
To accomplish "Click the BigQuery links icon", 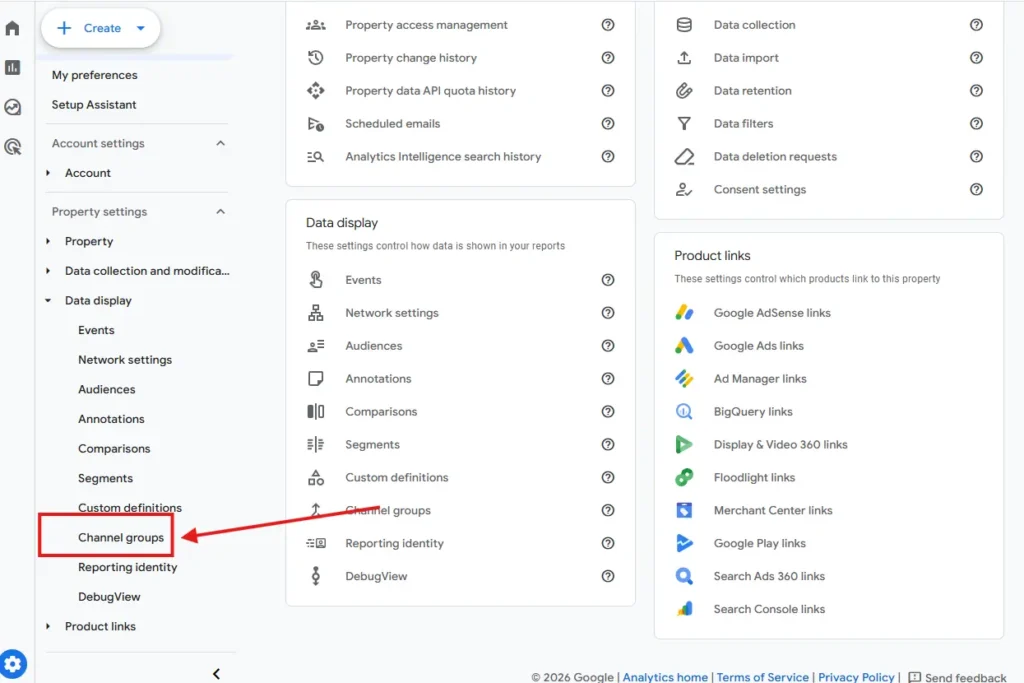I will tap(684, 411).
